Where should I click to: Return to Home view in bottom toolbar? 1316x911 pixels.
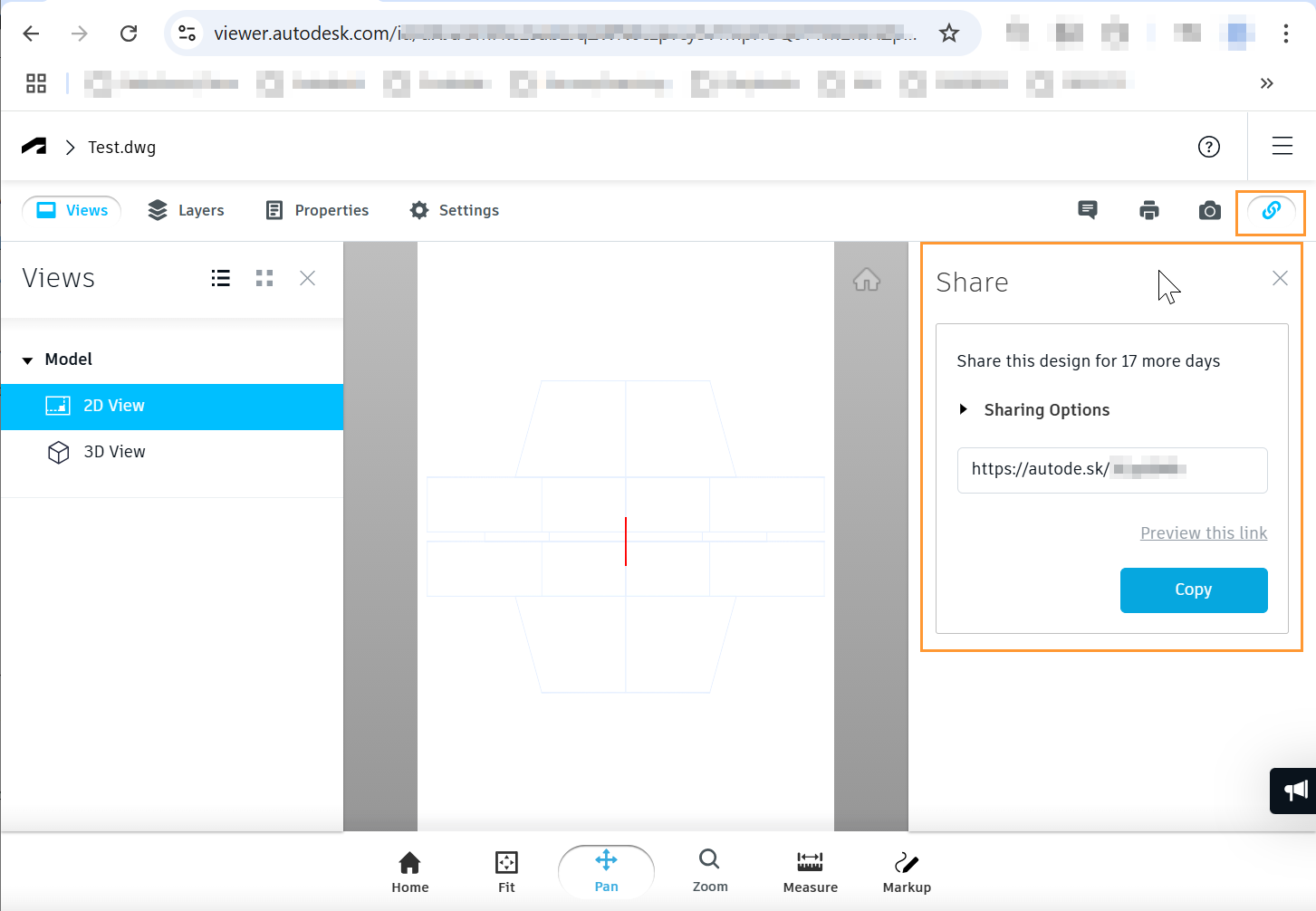pos(409,871)
